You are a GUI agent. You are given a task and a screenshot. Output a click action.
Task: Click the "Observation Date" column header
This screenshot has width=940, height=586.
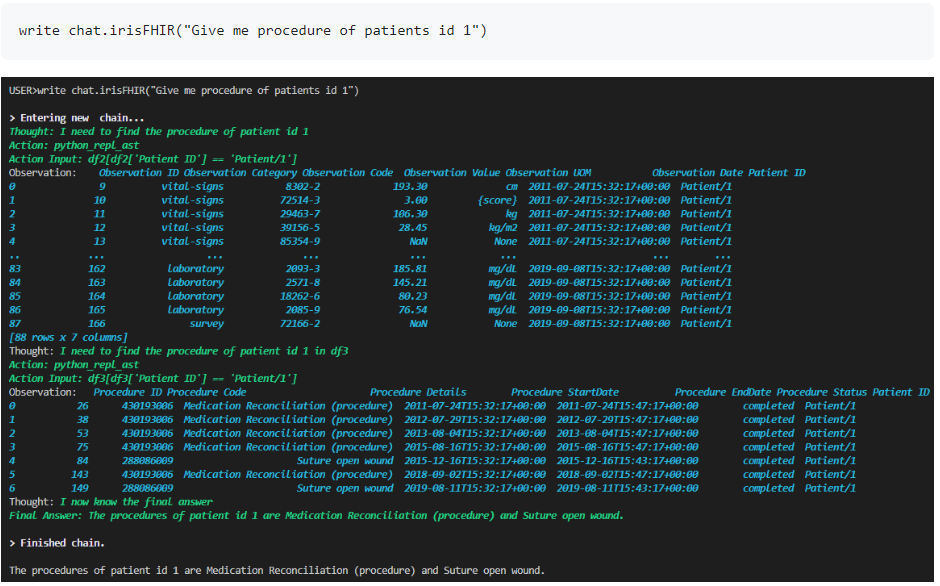point(697,173)
